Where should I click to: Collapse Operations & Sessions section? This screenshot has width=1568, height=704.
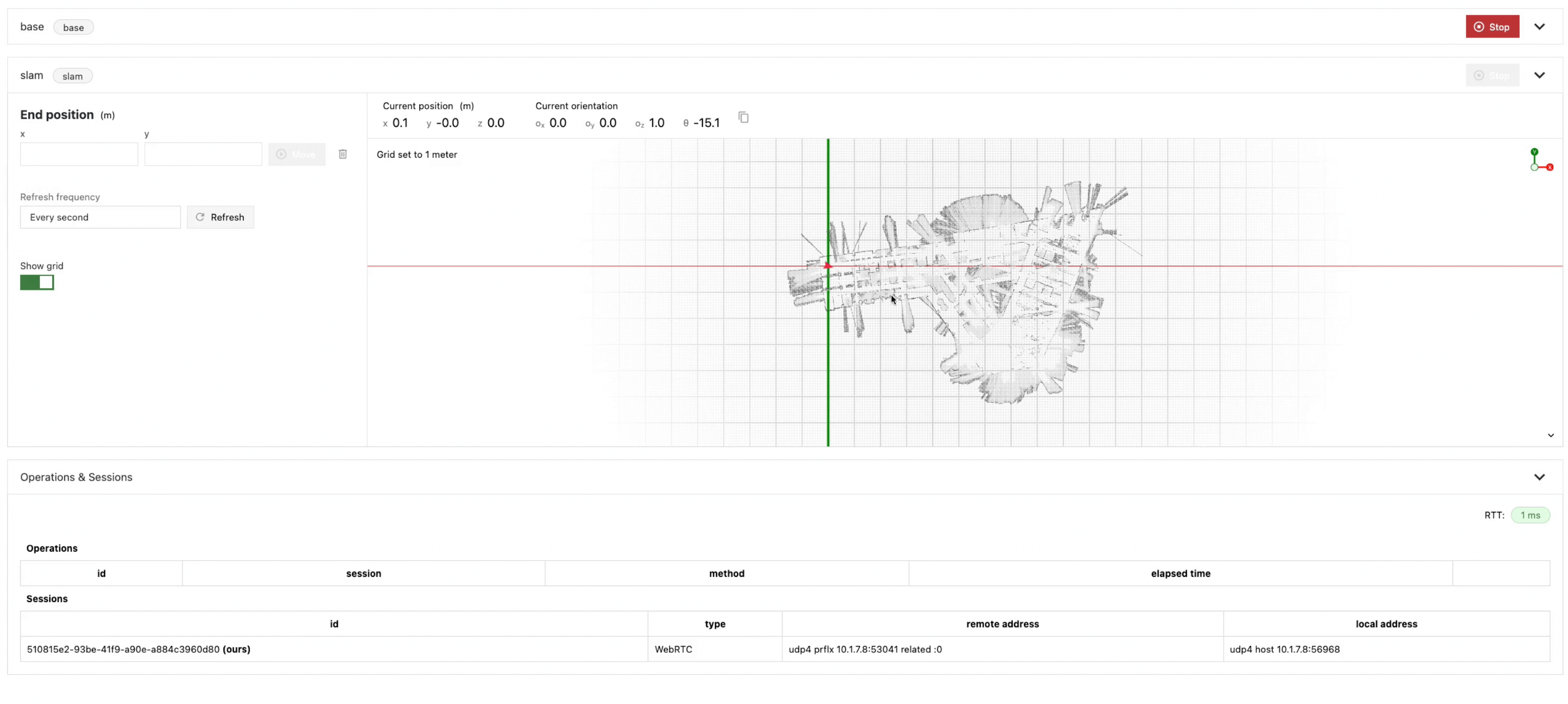pos(1539,477)
